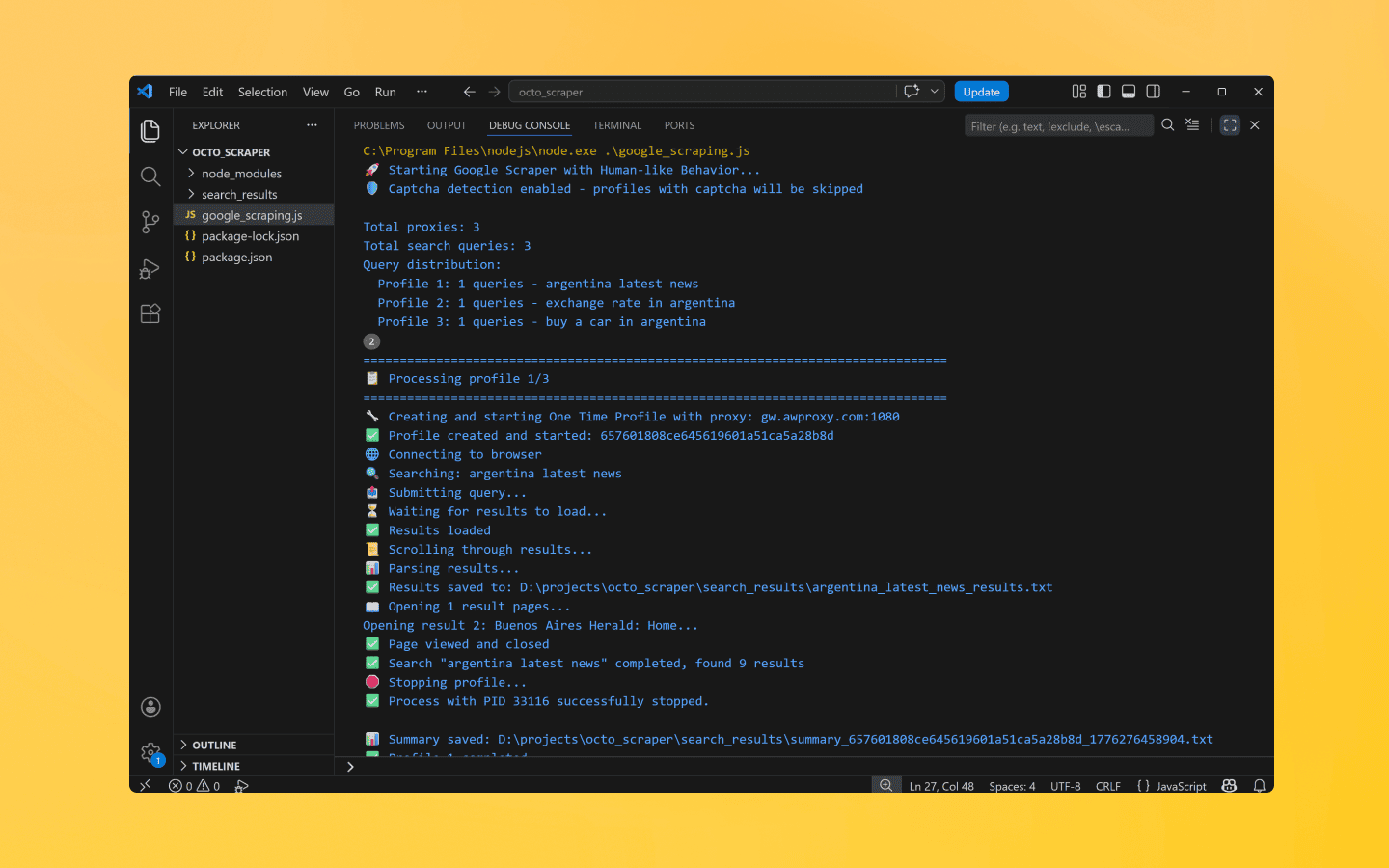Open Copilot status icon in status bar
This screenshot has height=868, width=1389.
[1229, 786]
